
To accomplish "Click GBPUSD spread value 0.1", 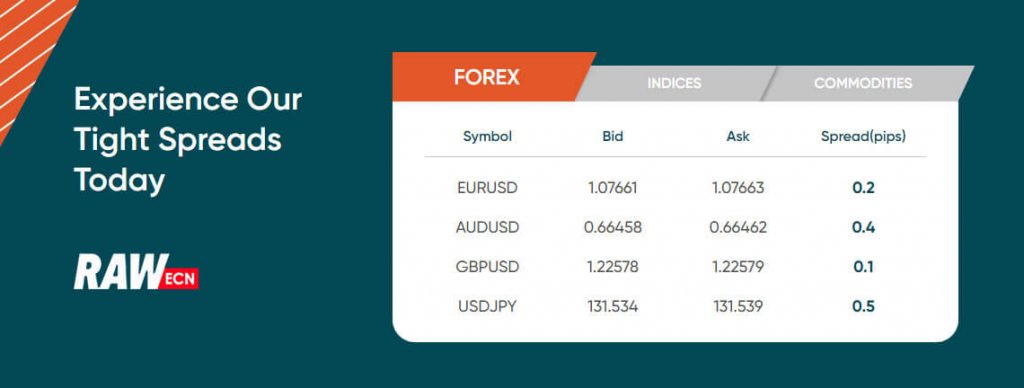I will click(x=863, y=267).
